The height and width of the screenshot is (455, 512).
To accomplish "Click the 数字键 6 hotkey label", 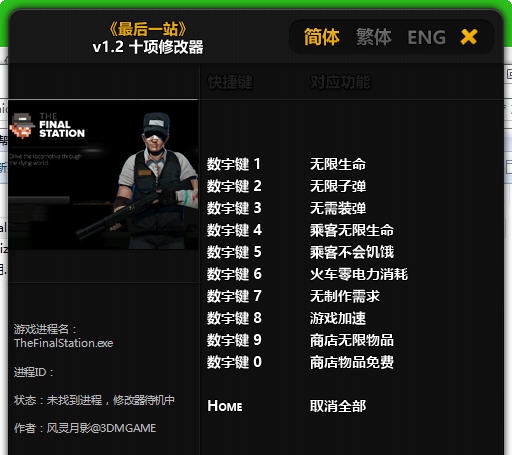I will [x=234, y=274].
